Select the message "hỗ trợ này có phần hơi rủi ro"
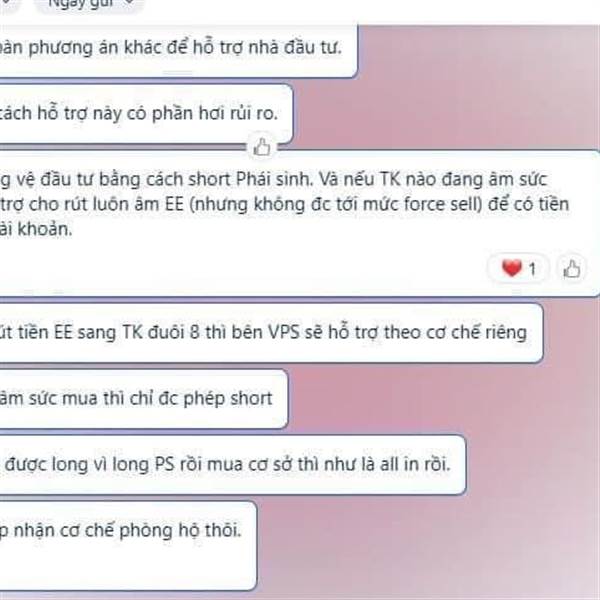600x600 pixels. click(x=146, y=114)
